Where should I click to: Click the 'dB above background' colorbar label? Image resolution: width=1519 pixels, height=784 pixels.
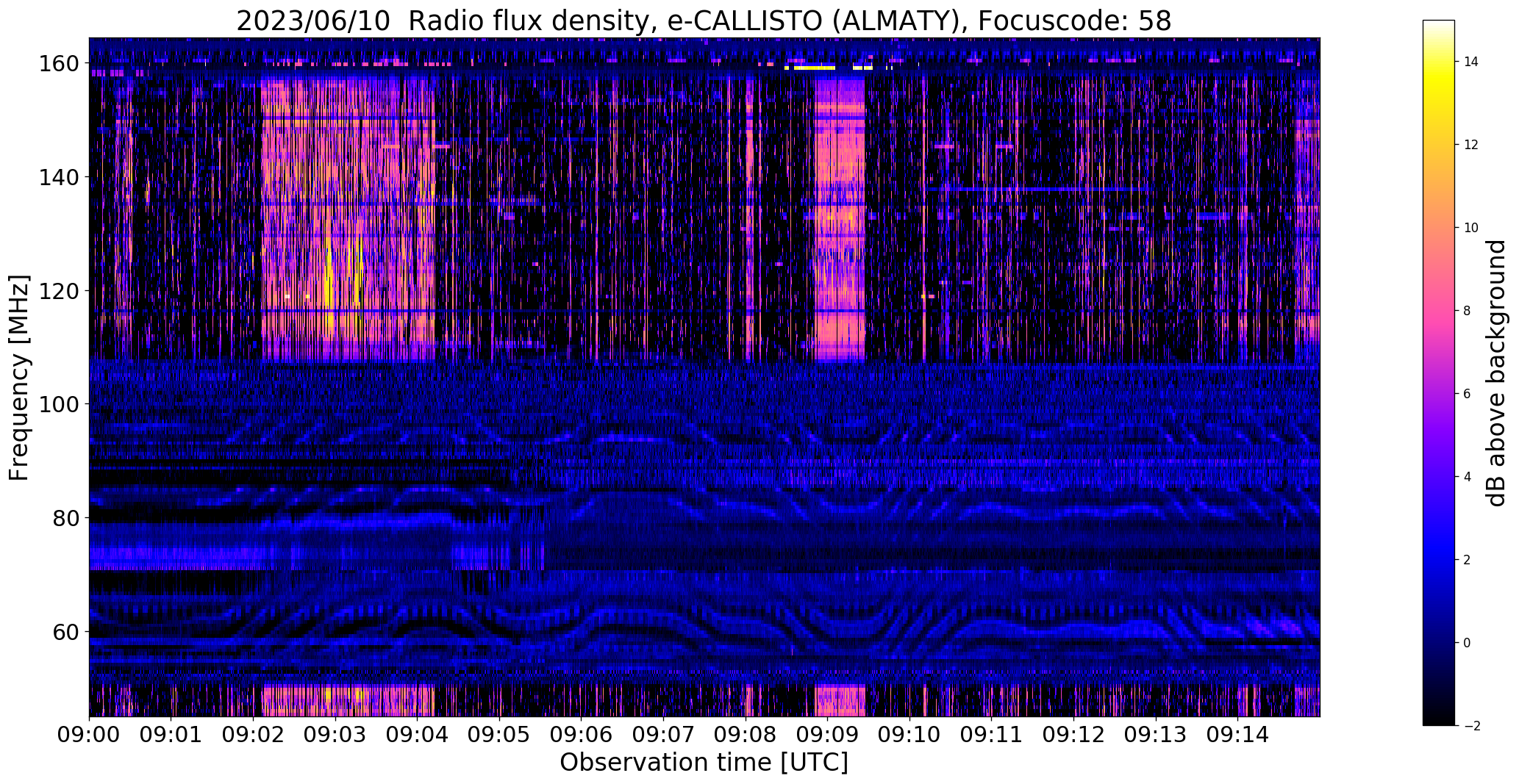[1496, 373]
